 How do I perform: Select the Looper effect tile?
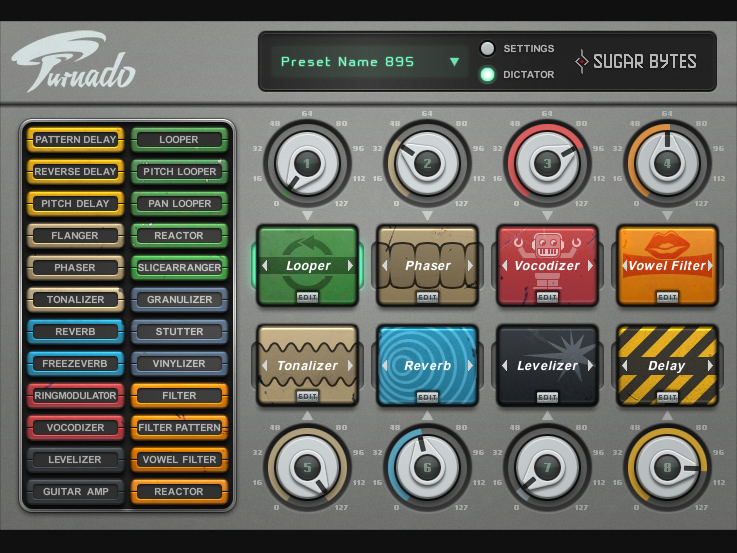[307, 265]
